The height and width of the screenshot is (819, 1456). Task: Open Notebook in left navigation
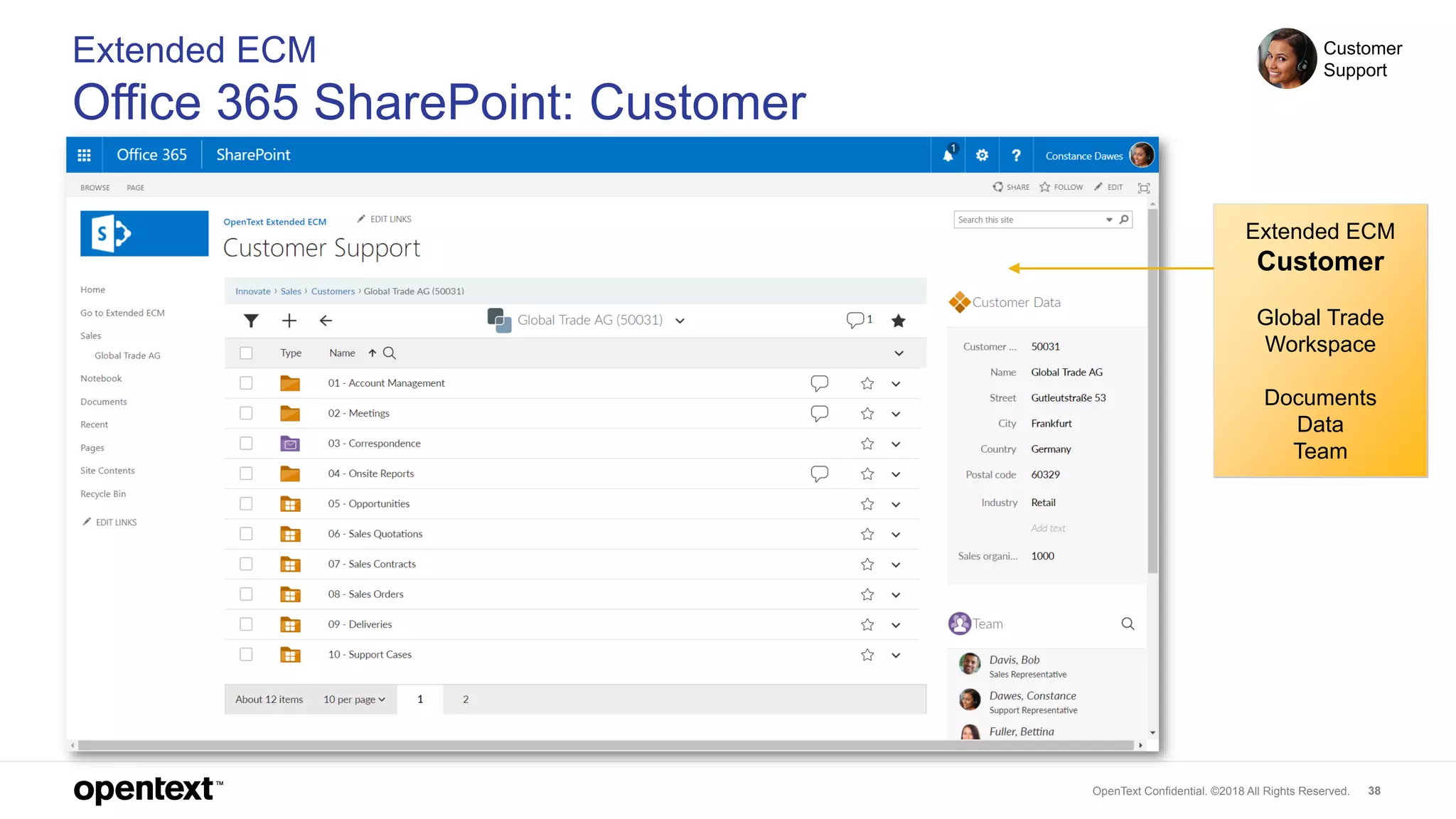click(101, 378)
